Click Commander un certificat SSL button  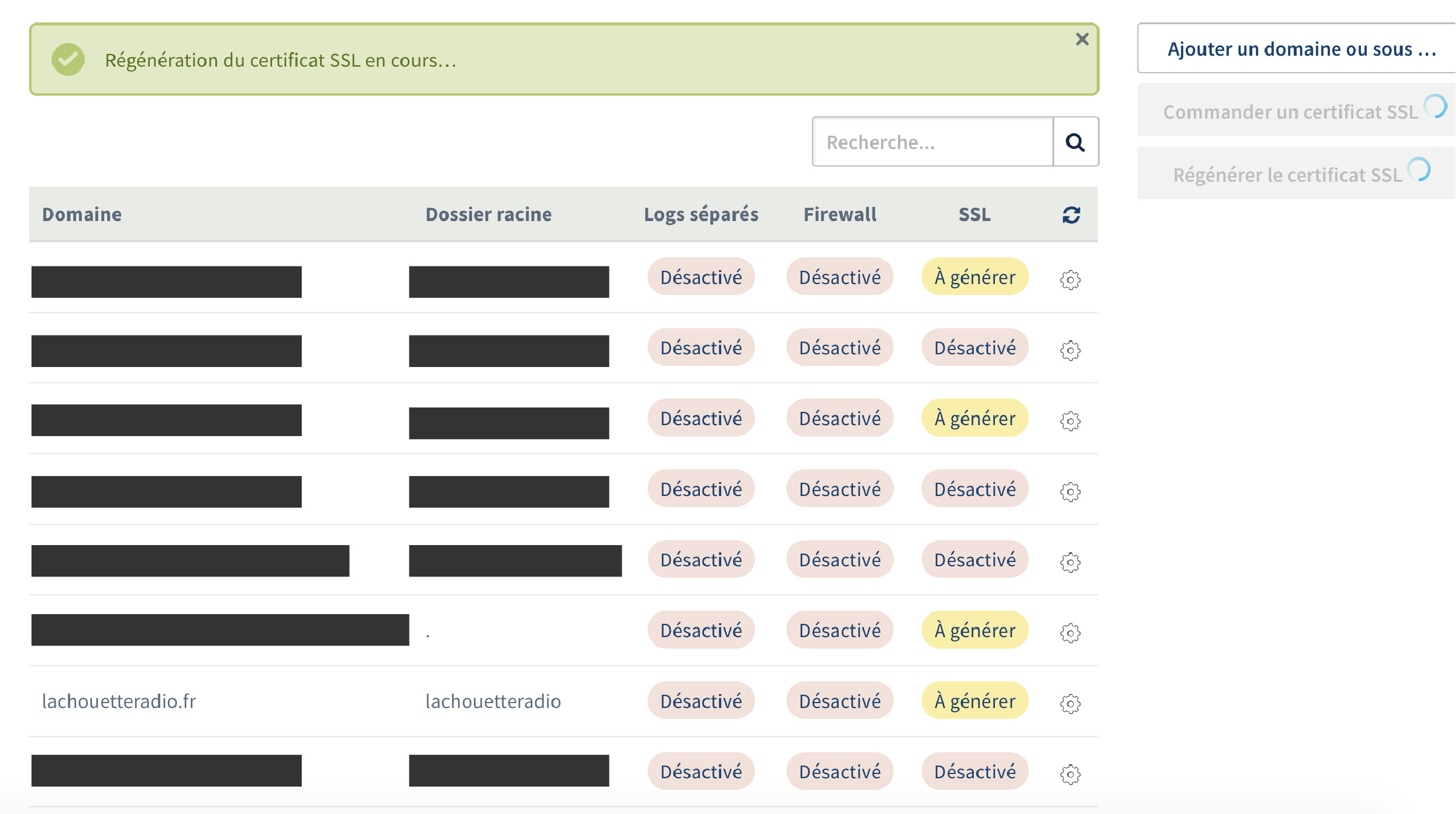tap(1291, 111)
